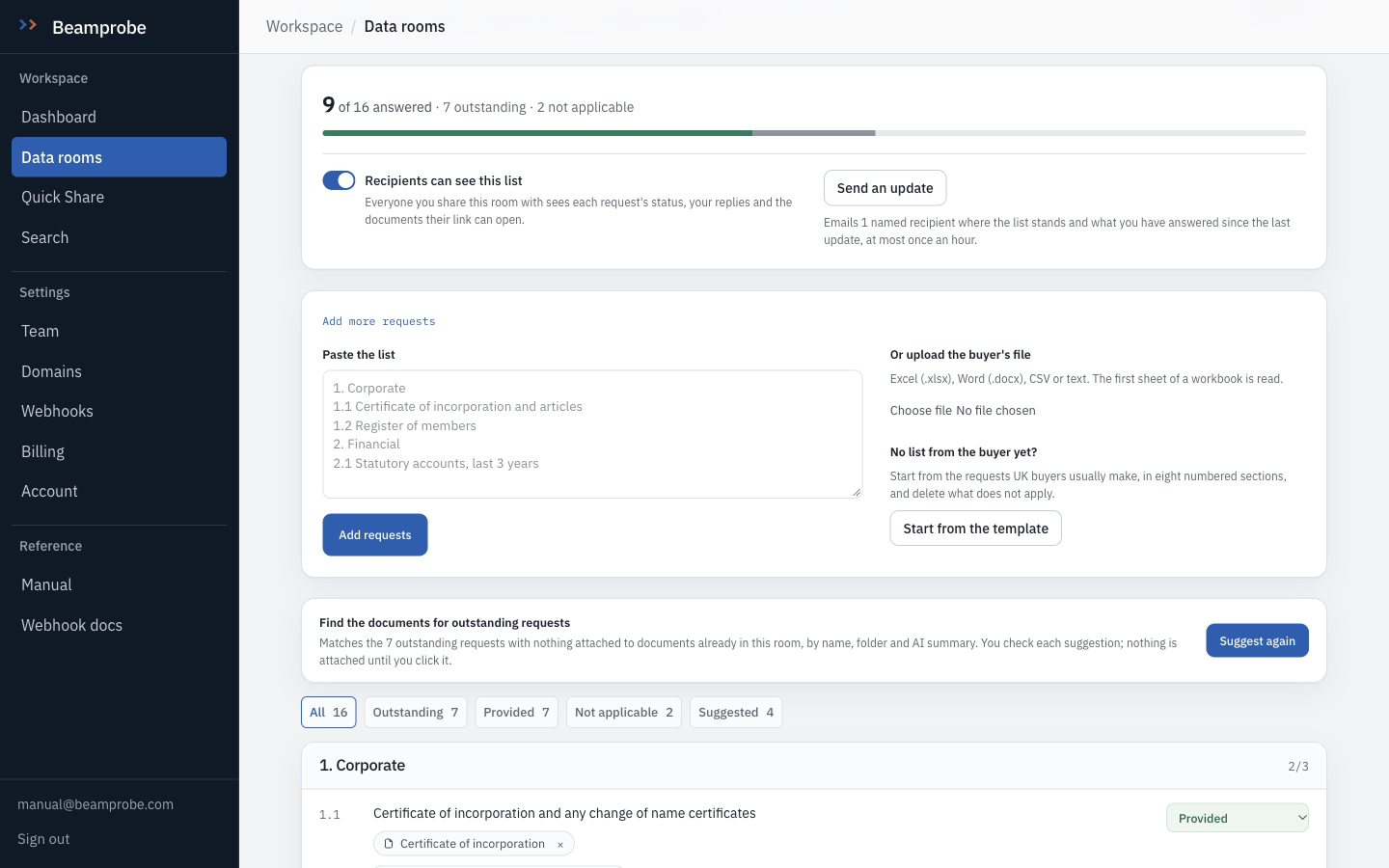Focus the Paste the list text area
The image size is (1389, 868).
tap(592, 434)
